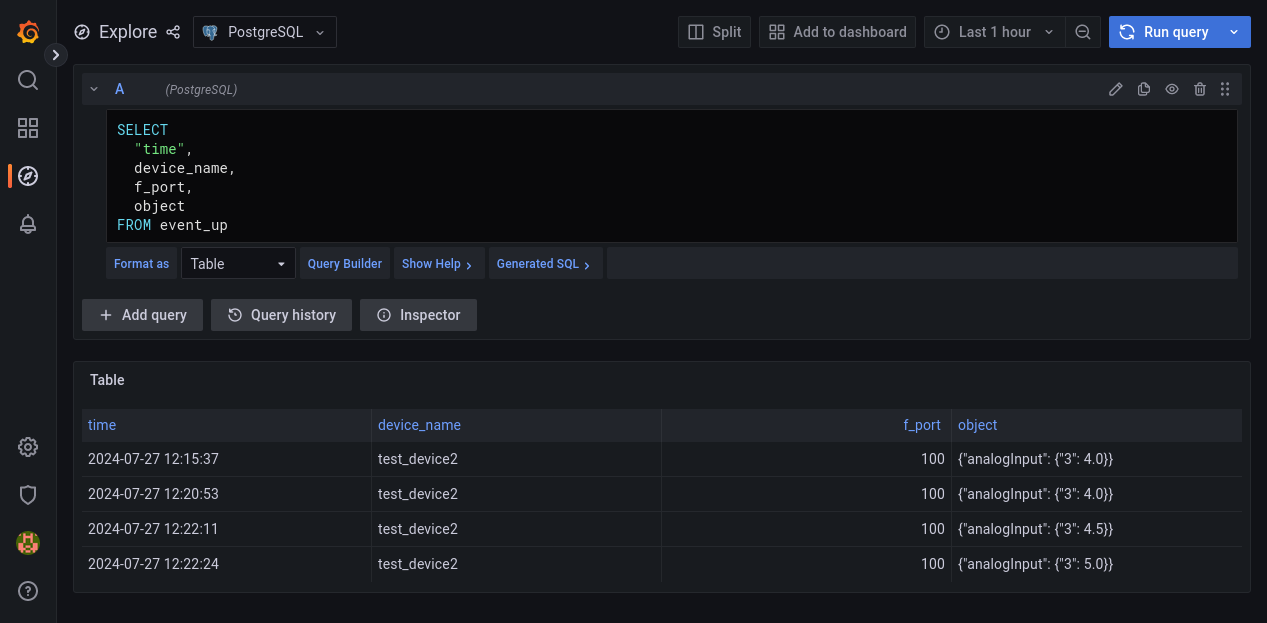Expand Generated SQL
1267x623 pixels.
pyautogui.click(x=545, y=264)
